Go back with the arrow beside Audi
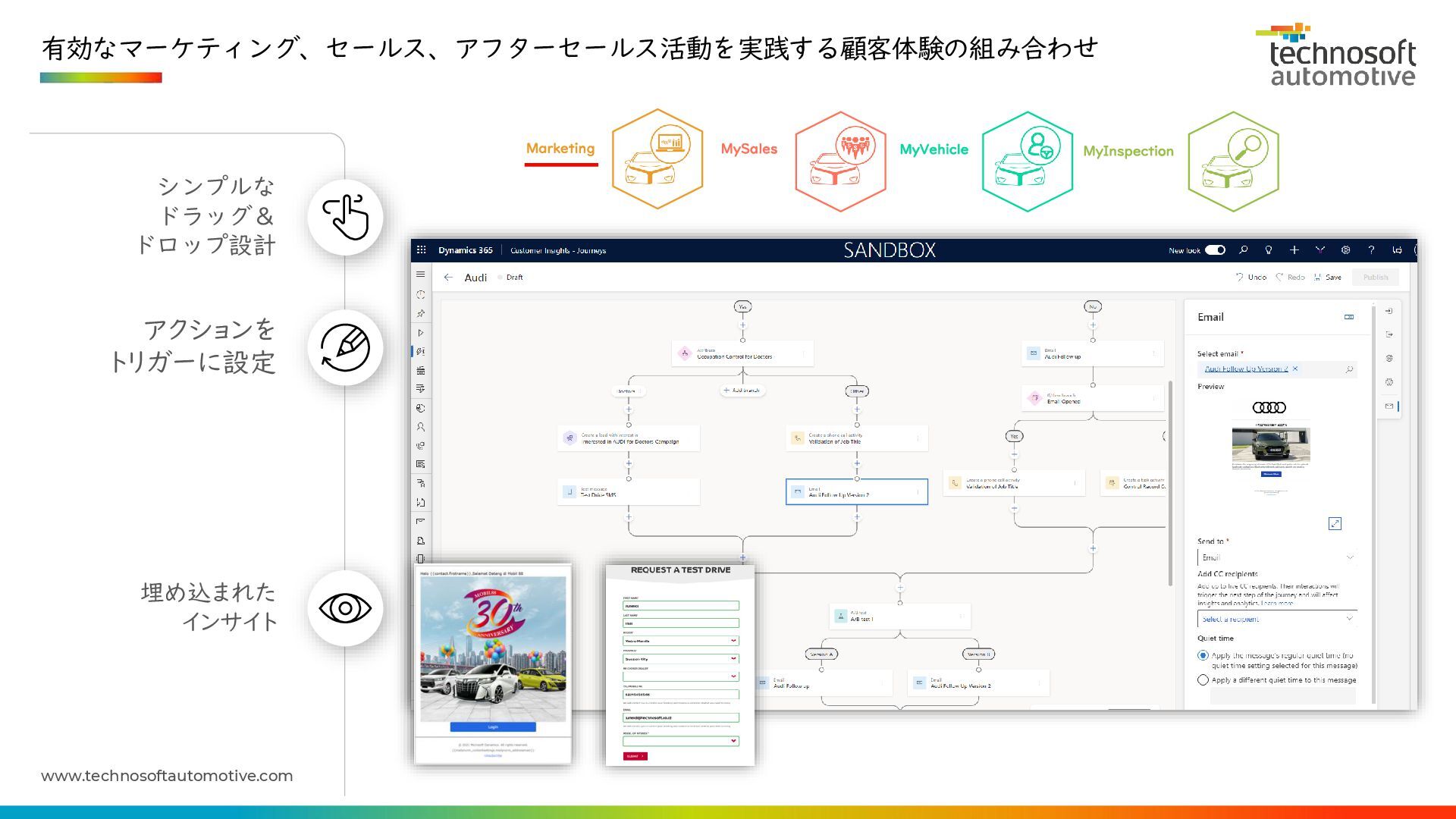 tap(448, 278)
